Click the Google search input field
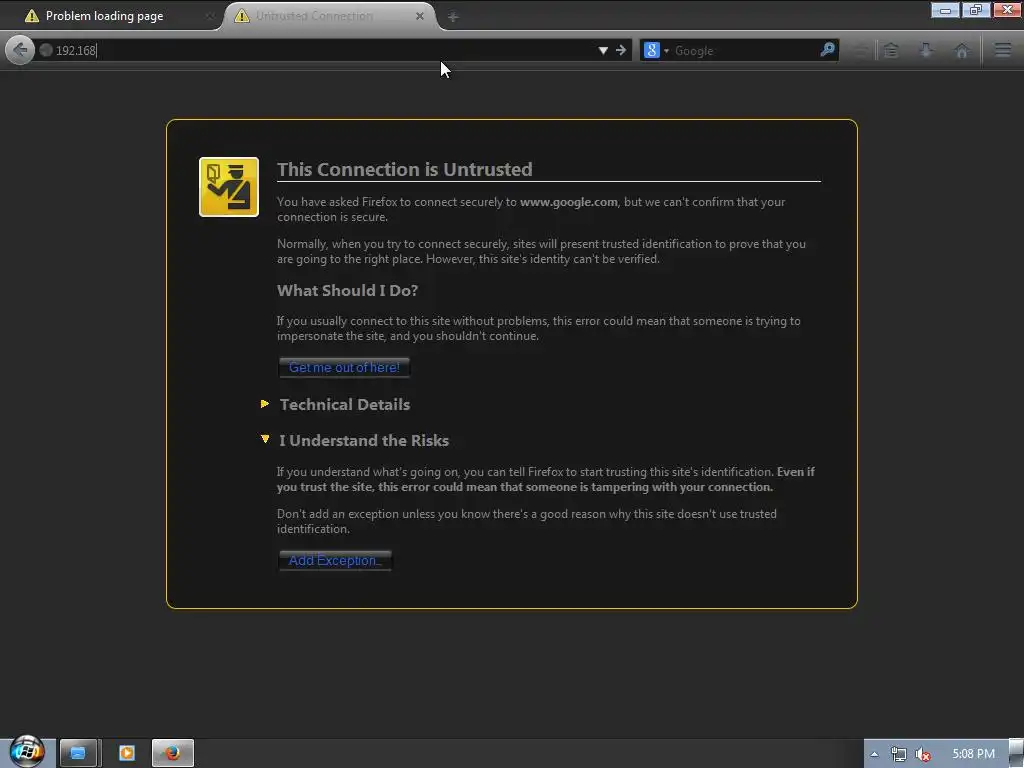The image size is (1024, 768). (744, 50)
